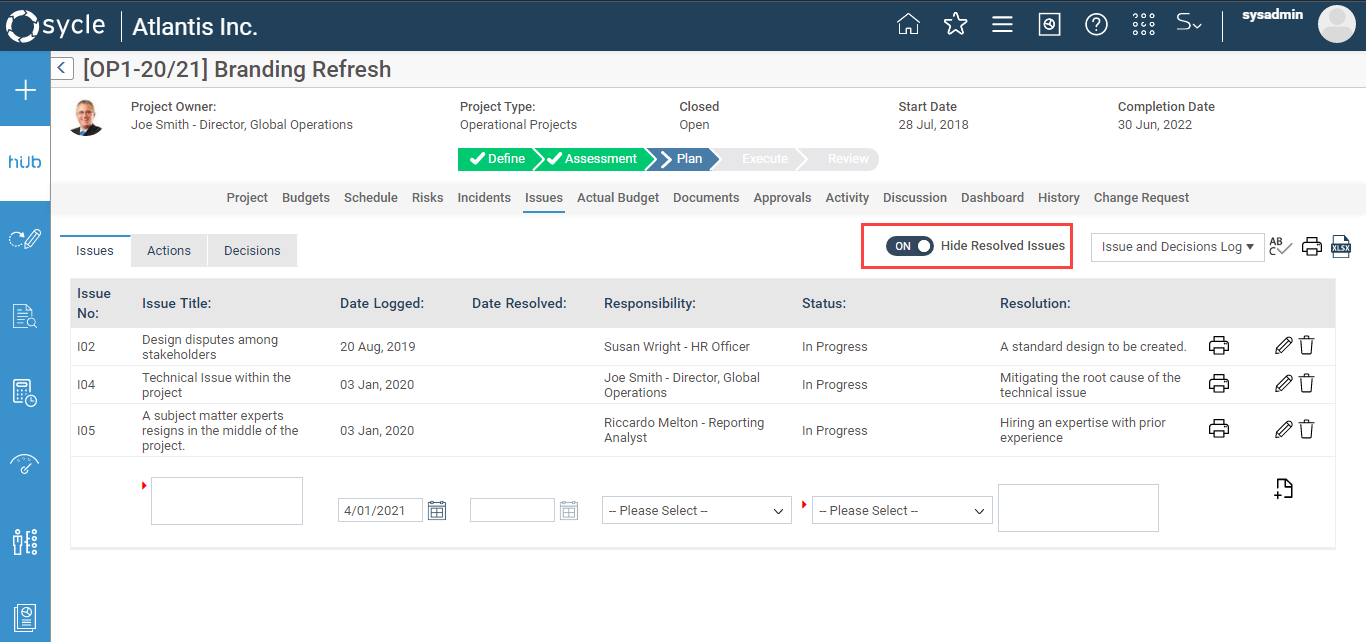The width and height of the screenshot is (1366, 642).
Task: Click the new Issue Title text box
Action: click(227, 501)
